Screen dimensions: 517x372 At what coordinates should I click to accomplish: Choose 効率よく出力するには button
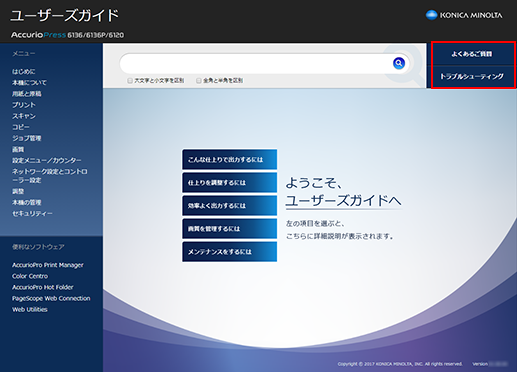pos(229,206)
